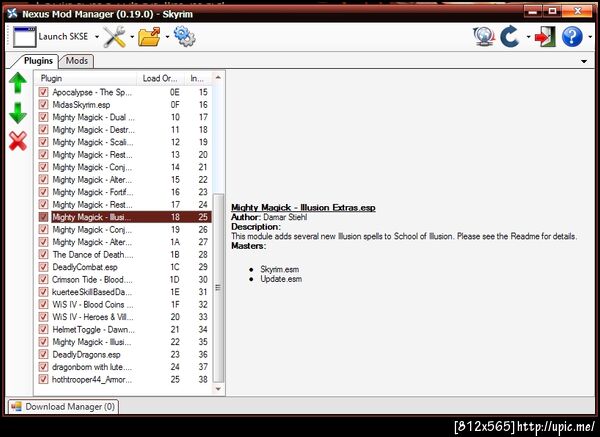Screen dimensions: 600x437
Task: Minimize the Nexus Mod Manager window
Action: coord(533,12)
